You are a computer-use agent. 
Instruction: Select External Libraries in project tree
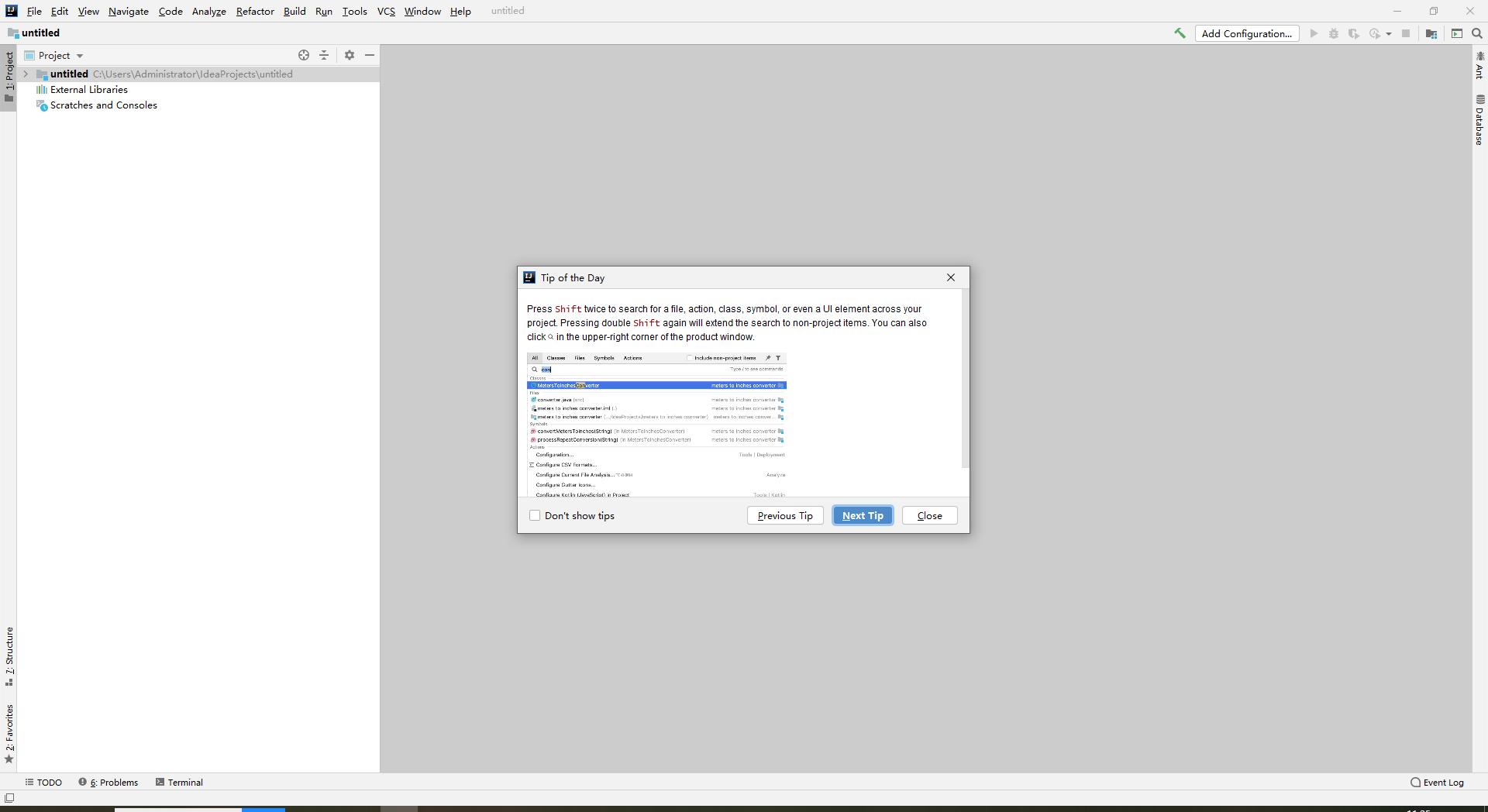[82, 90]
